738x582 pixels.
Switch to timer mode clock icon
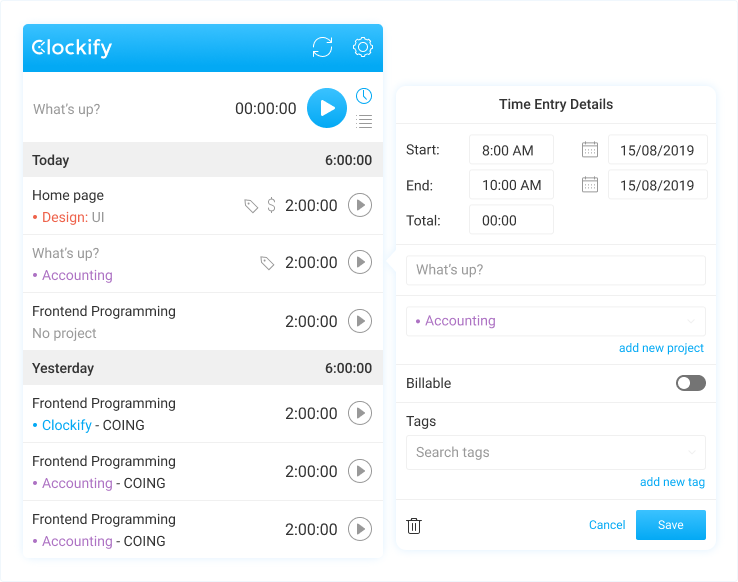pyautogui.click(x=364, y=96)
